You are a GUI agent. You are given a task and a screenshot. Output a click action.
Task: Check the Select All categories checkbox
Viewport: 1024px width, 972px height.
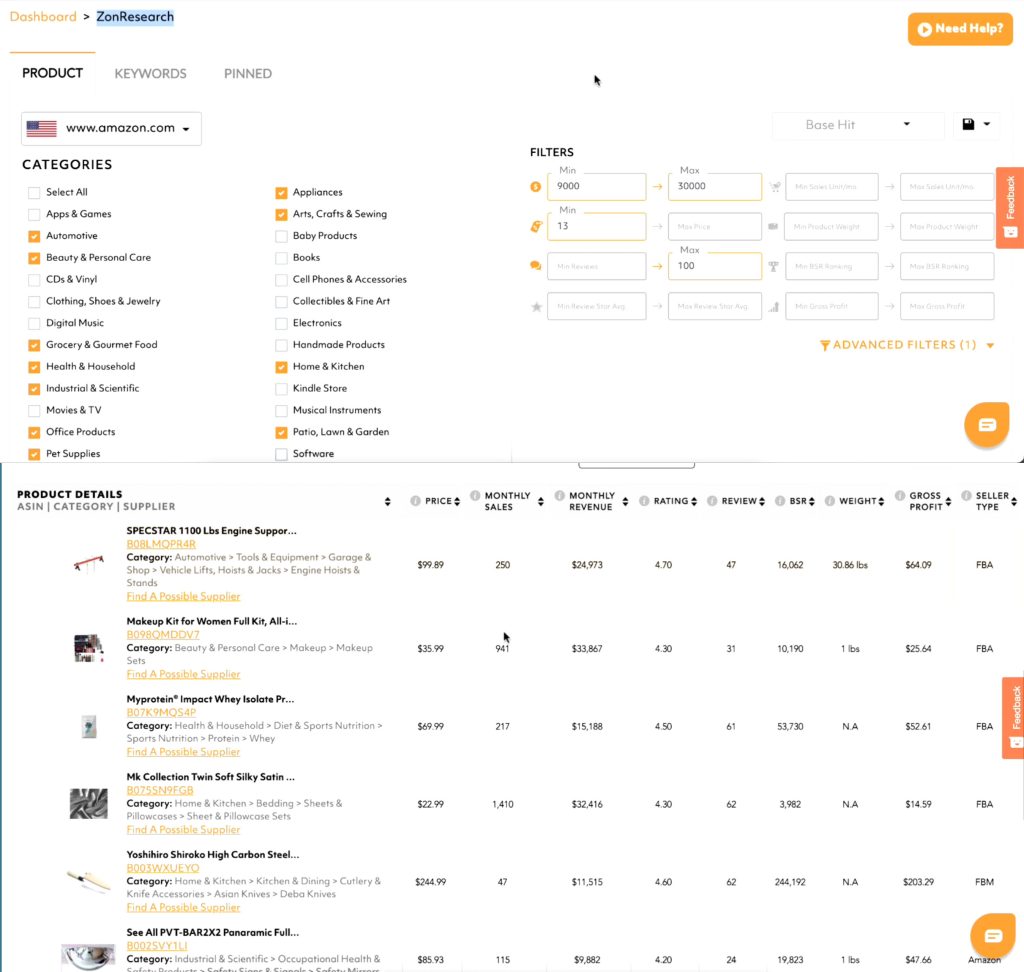tap(34, 193)
